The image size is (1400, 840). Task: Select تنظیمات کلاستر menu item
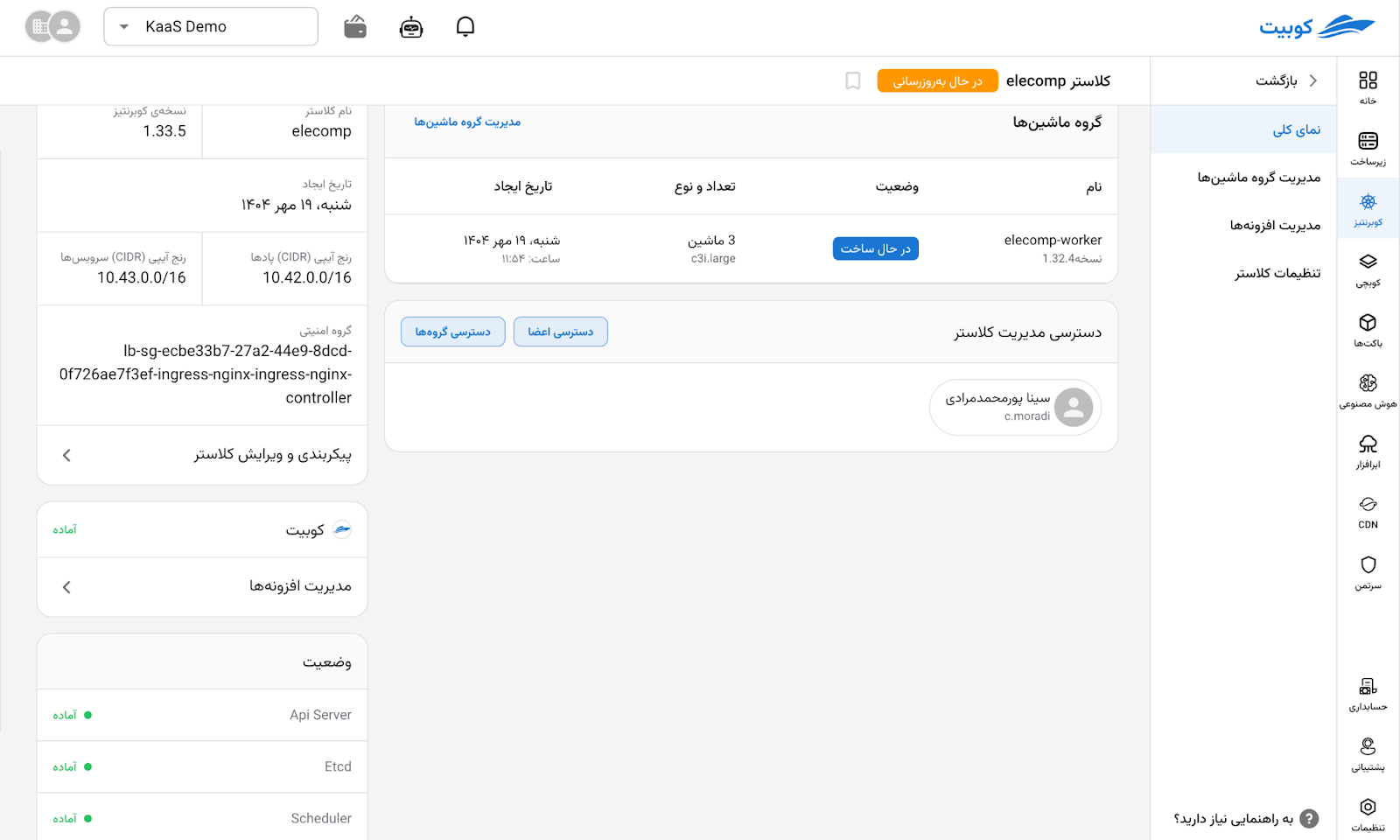coord(1277,273)
